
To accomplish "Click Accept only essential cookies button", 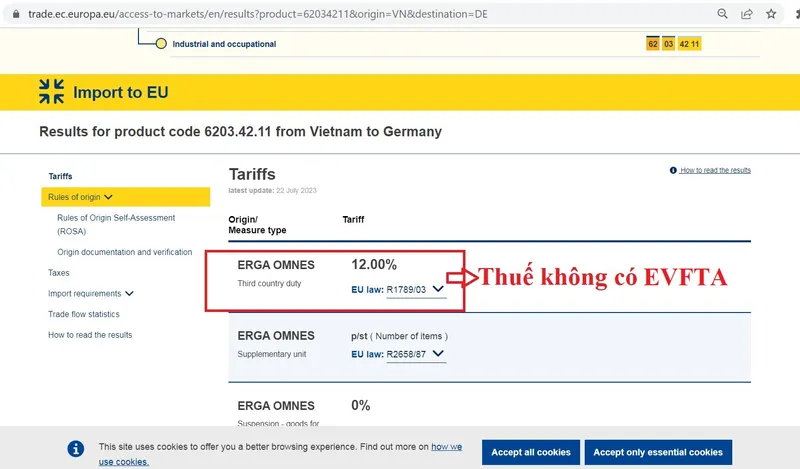I will click(x=657, y=452).
